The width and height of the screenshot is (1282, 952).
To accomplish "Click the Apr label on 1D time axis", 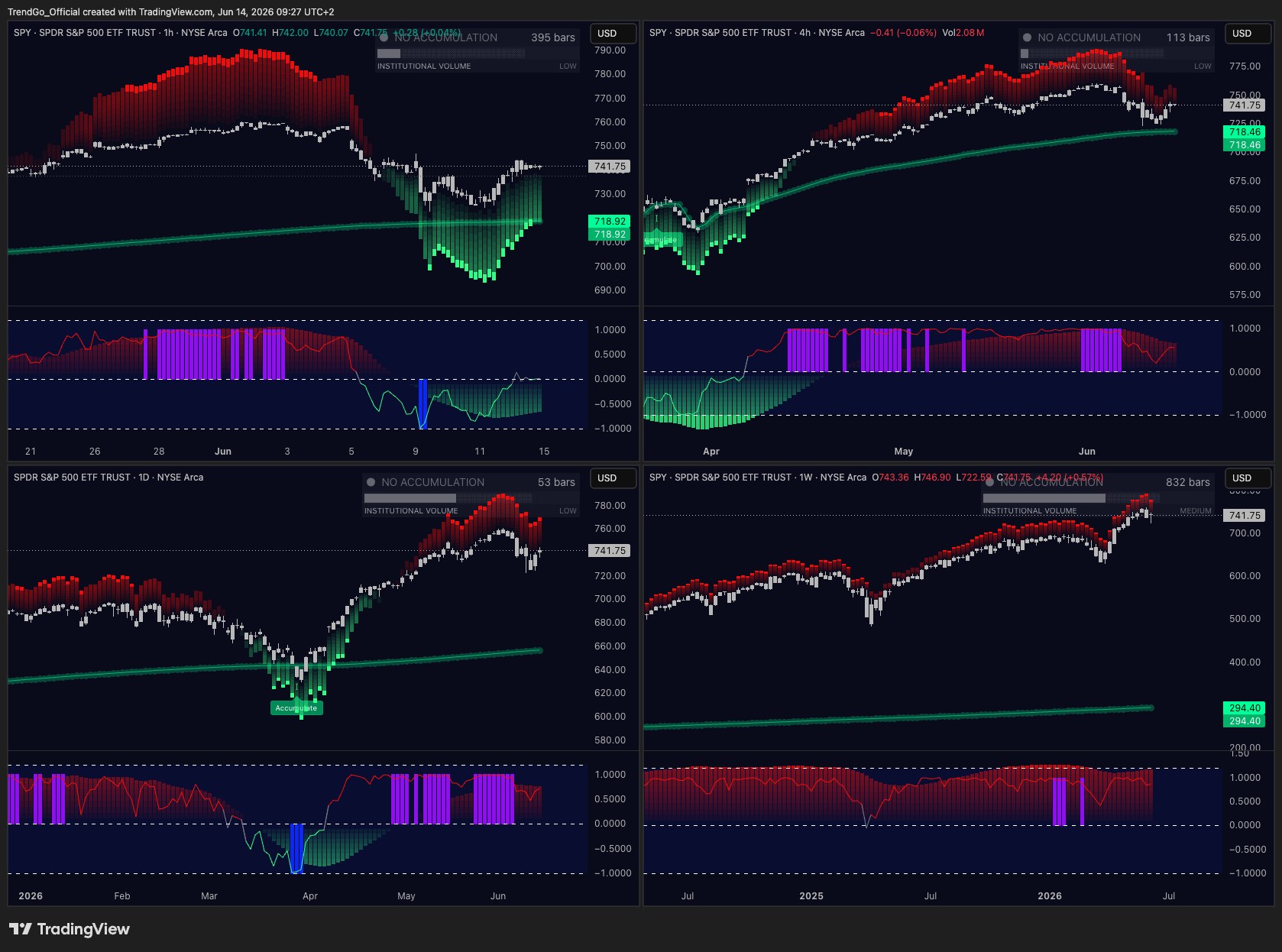I will click(x=310, y=896).
